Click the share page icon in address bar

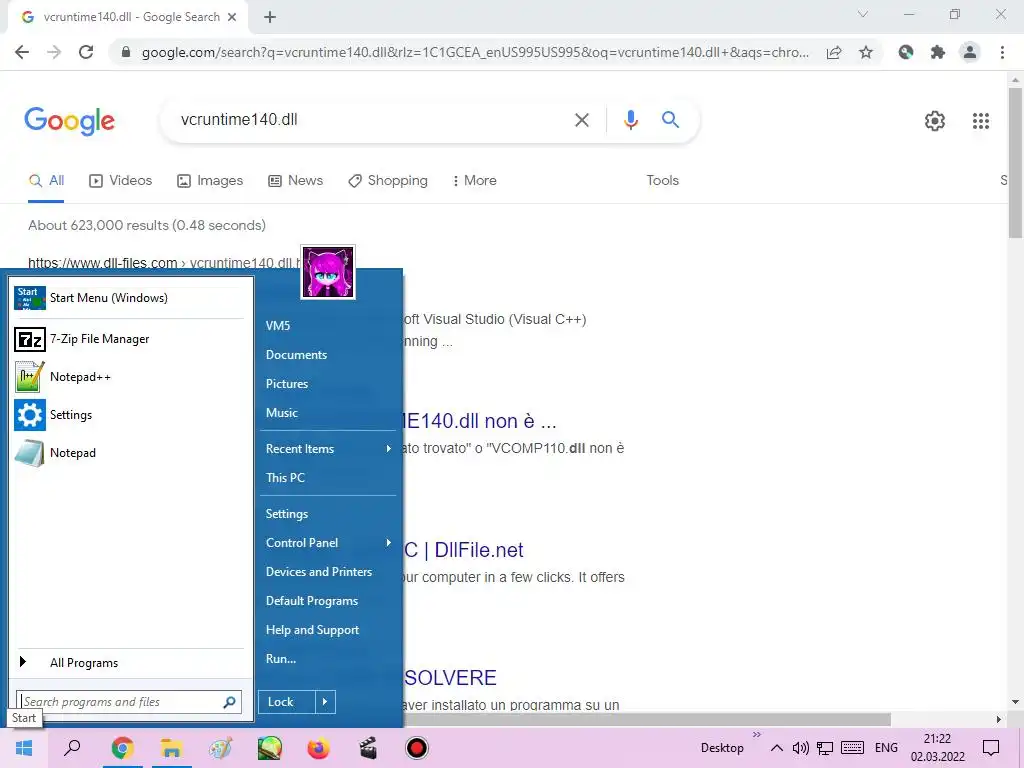tap(834, 53)
